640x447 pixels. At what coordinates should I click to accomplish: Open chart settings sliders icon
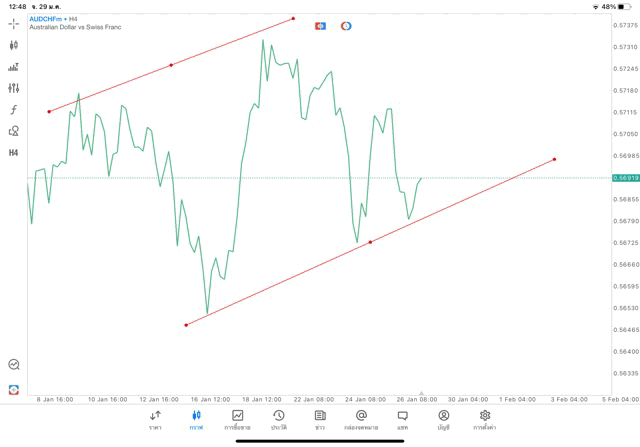(x=14, y=88)
